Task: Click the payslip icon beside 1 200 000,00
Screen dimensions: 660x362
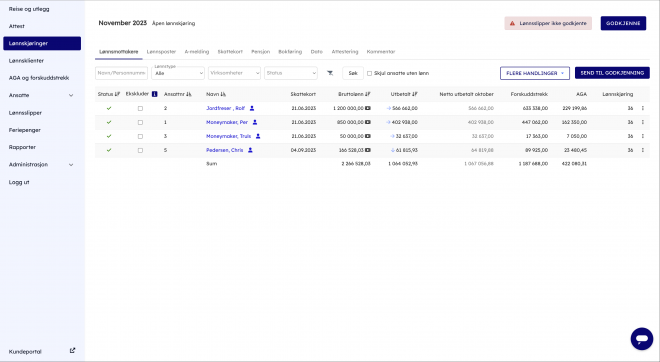Action: [x=367, y=108]
